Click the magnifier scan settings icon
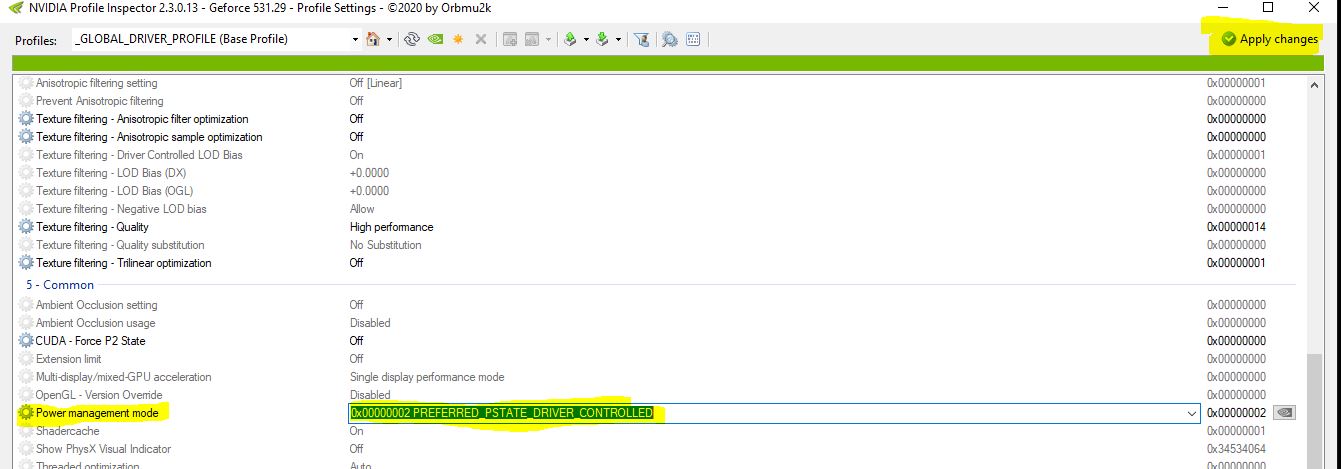 click(x=669, y=39)
